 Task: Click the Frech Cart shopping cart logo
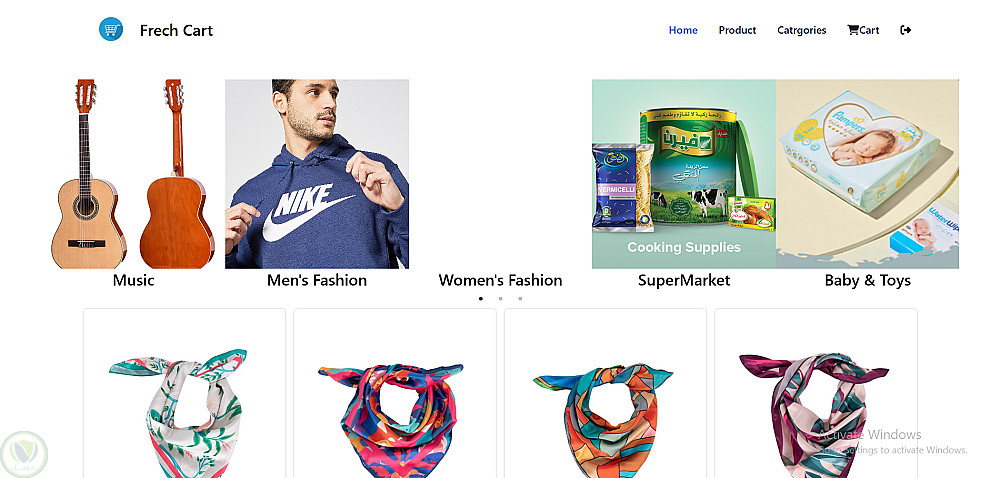tap(111, 29)
